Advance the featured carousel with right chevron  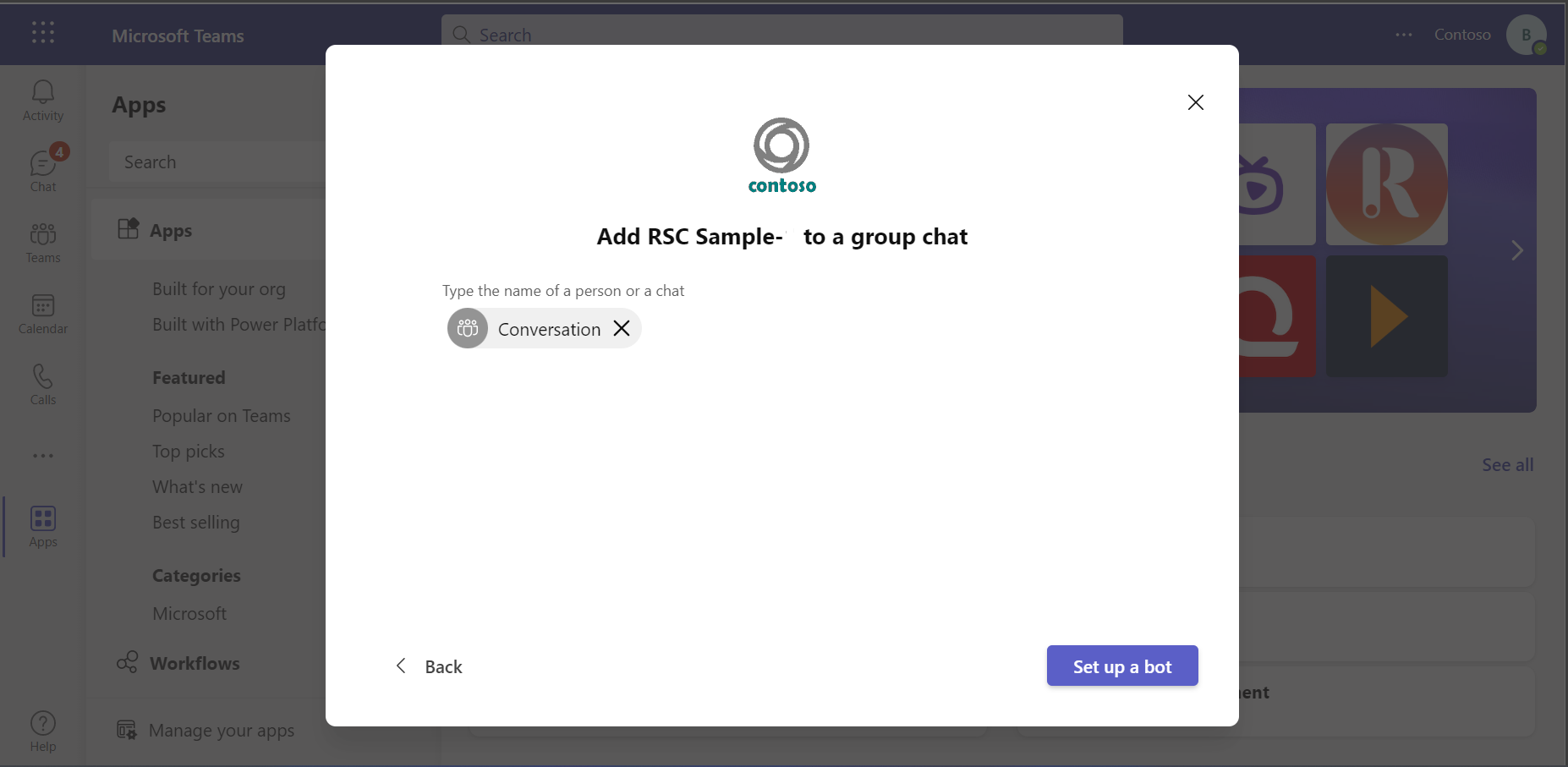click(x=1517, y=250)
